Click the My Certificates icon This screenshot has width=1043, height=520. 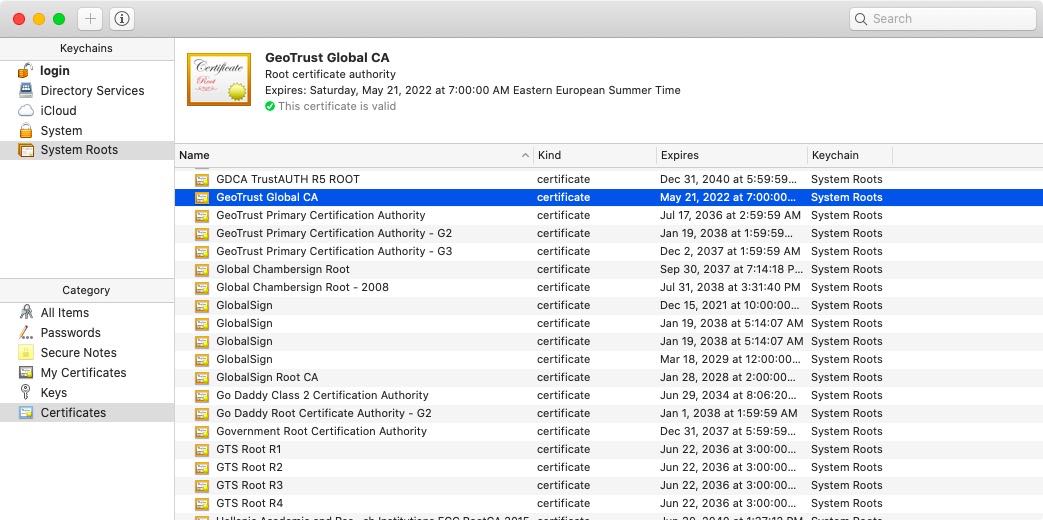coord(26,372)
